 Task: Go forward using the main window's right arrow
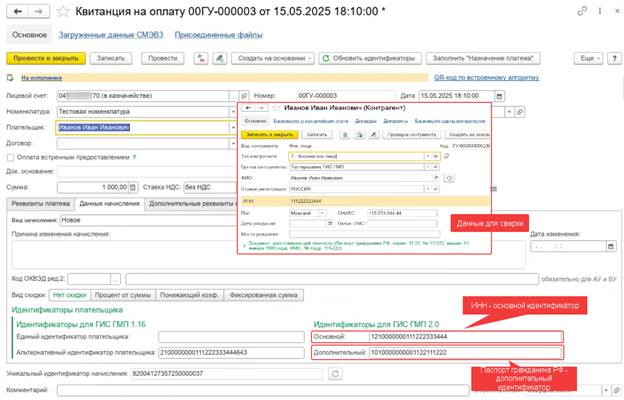pyautogui.click(x=39, y=11)
